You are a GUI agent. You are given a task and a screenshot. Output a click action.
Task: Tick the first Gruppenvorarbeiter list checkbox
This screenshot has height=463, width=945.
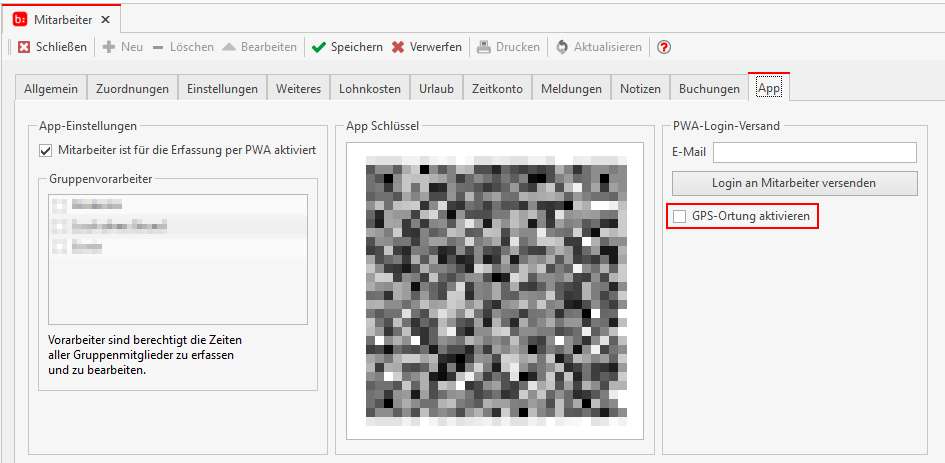click(59, 205)
